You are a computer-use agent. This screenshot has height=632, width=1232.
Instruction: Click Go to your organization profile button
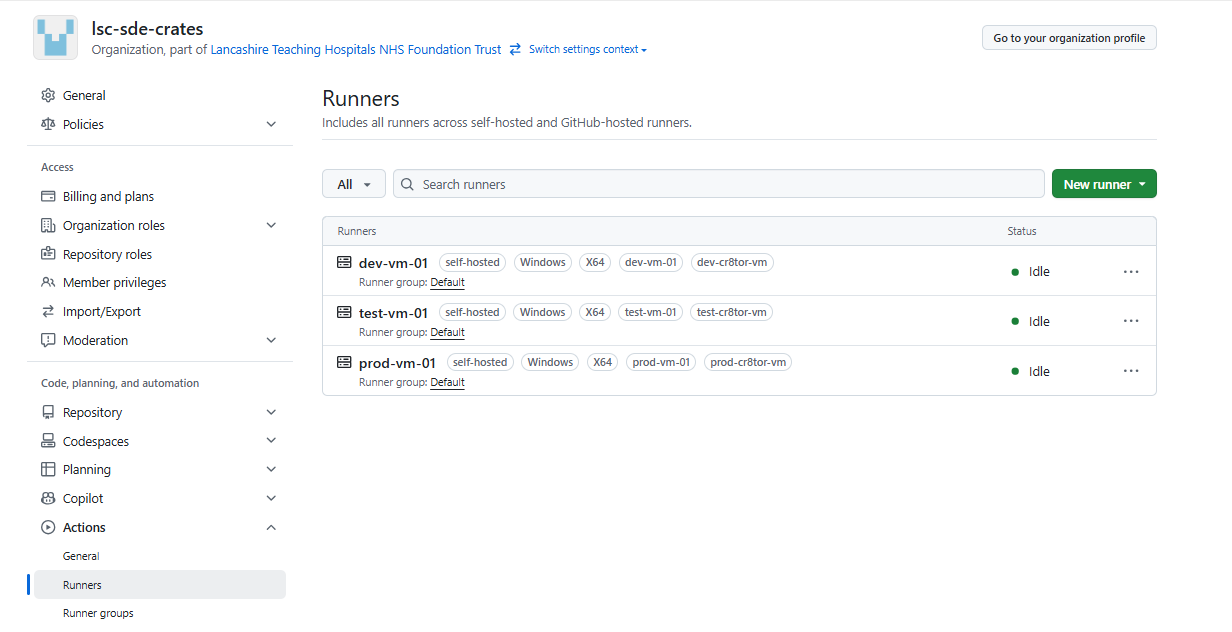[x=1069, y=38]
